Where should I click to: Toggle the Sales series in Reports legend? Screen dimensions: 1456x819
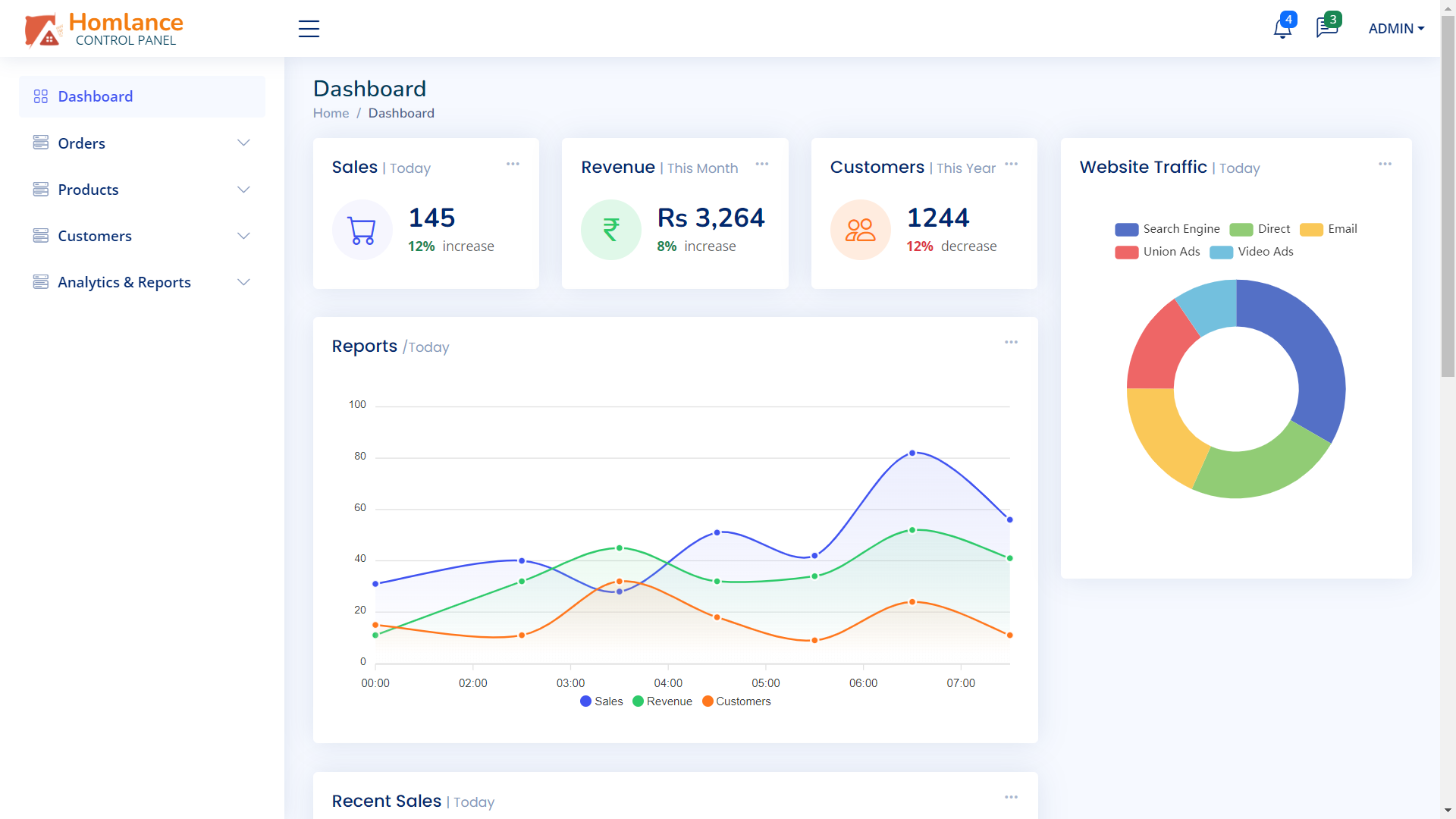coord(601,701)
